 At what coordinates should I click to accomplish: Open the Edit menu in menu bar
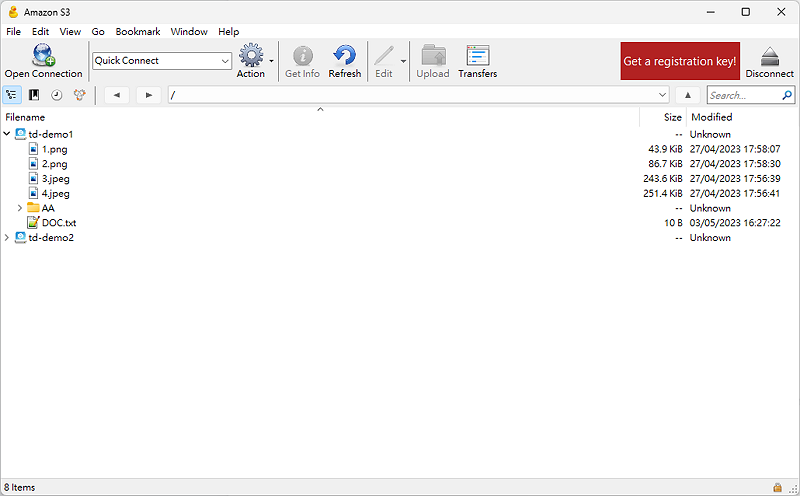click(40, 32)
